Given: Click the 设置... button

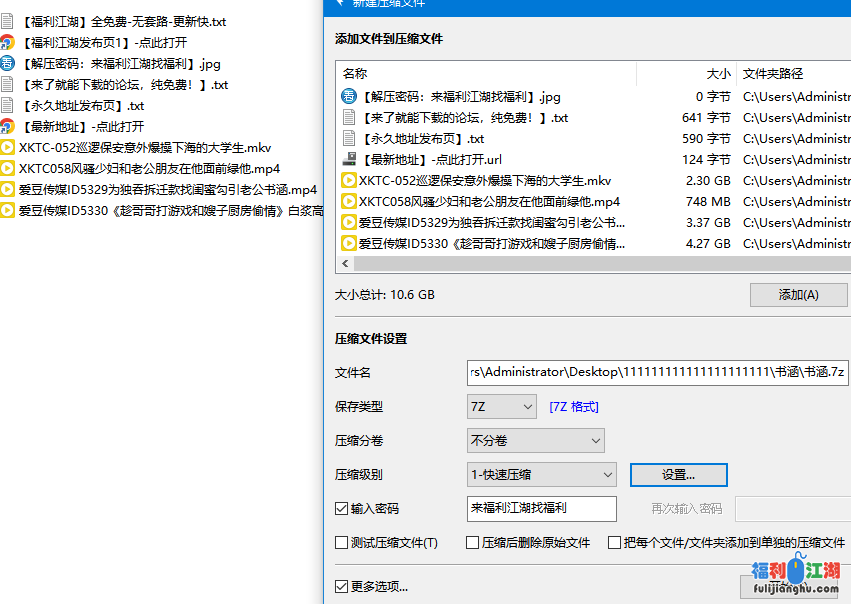Looking at the screenshot, I should [x=678, y=475].
